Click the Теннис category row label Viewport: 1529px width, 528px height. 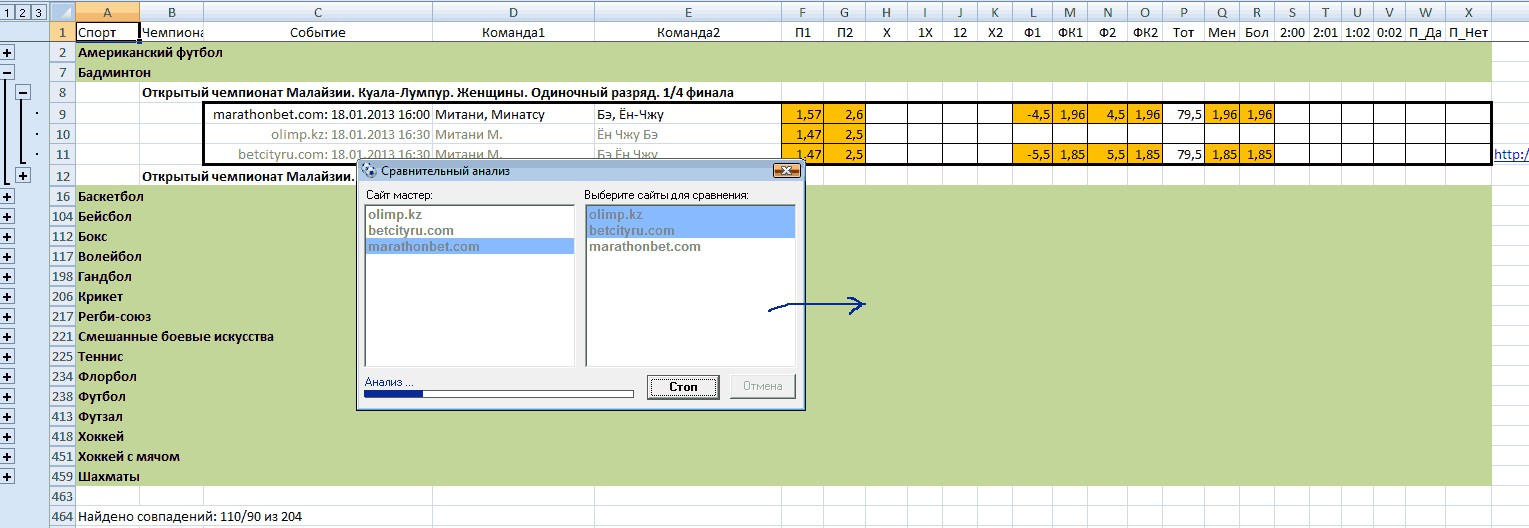click(x=101, y=356)
